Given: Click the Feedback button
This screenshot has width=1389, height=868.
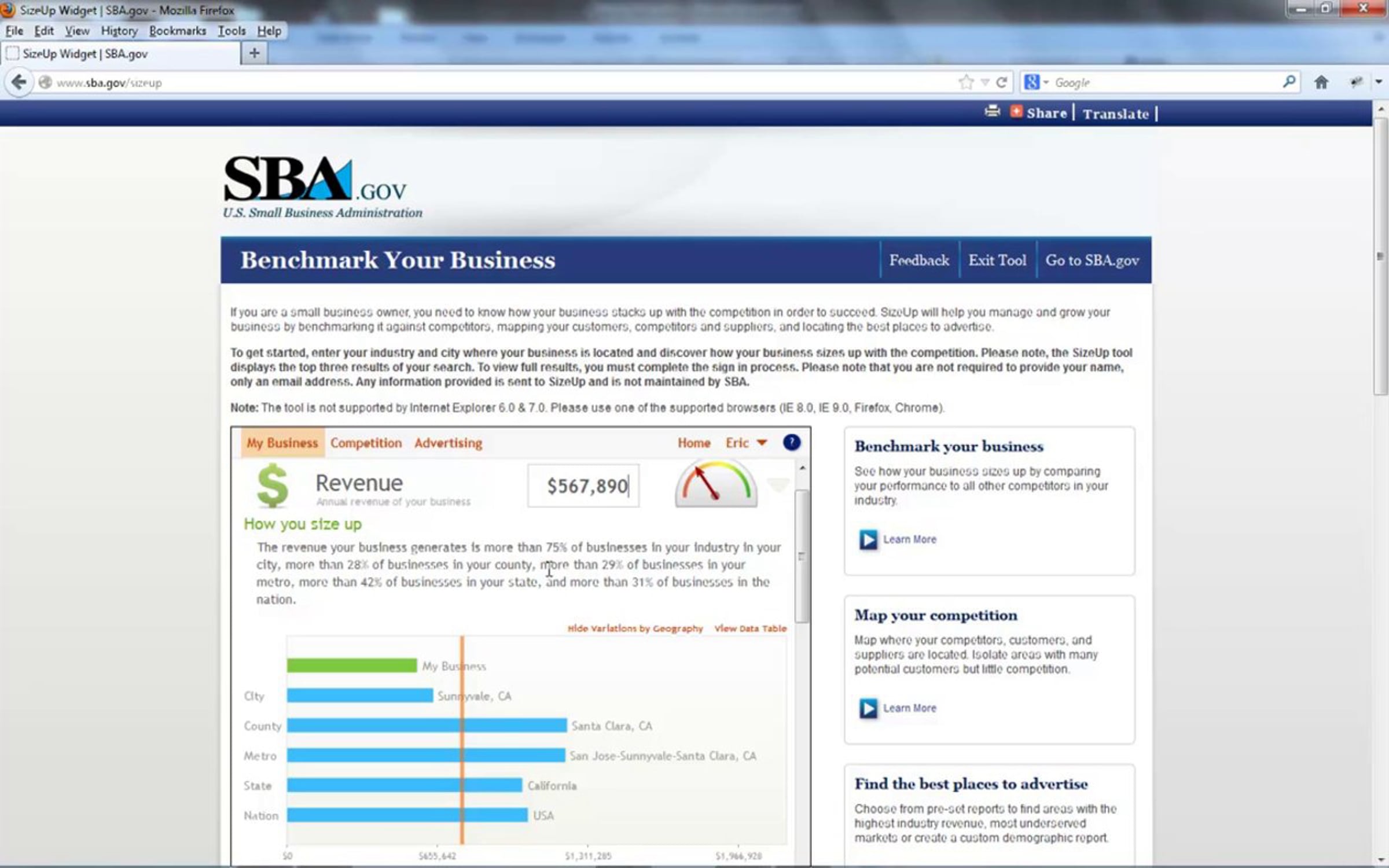Looking at the screenshot, I should 919,260.
